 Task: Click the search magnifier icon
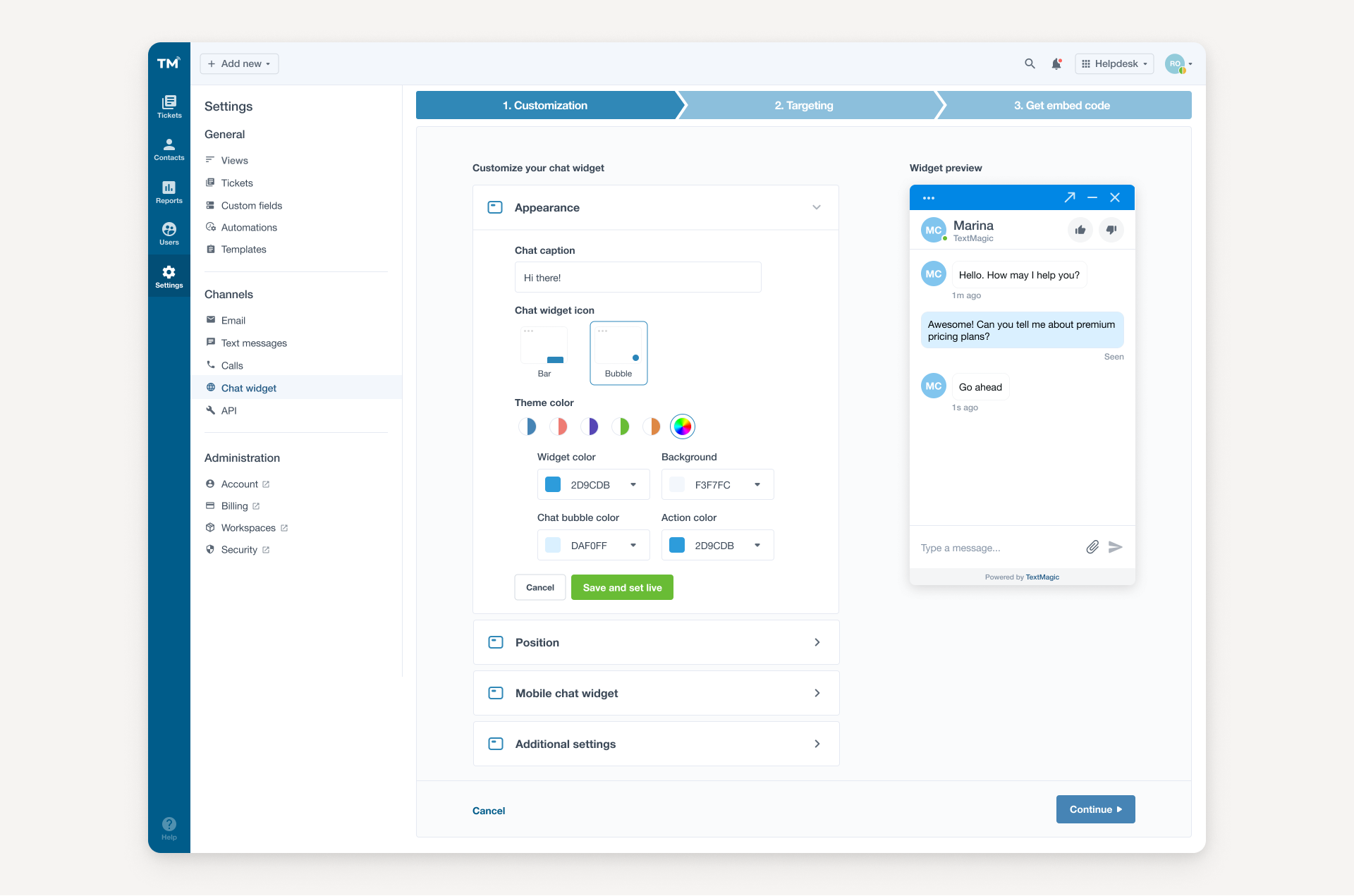pyautogui.click(x=1030, y=63)
